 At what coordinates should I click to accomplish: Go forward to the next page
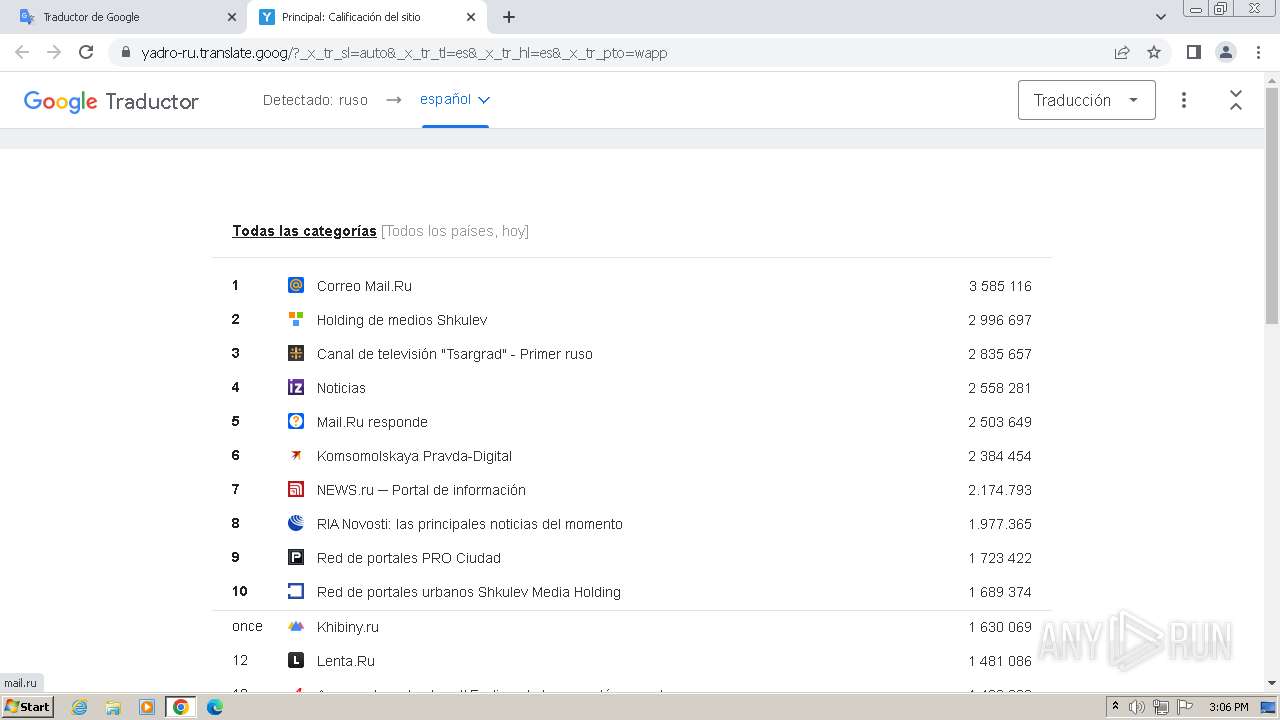(54, 52)
